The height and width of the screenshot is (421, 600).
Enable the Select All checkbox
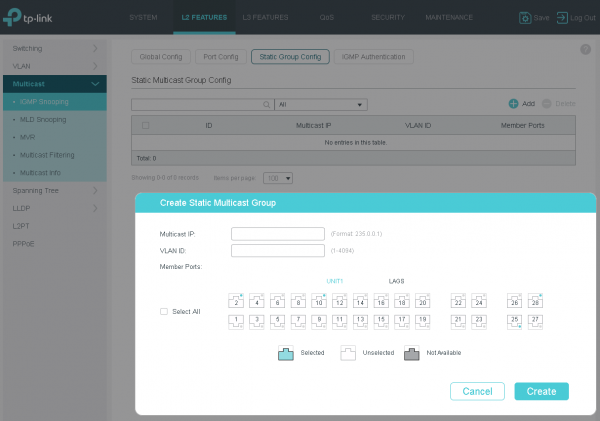[x=164, y=311]
